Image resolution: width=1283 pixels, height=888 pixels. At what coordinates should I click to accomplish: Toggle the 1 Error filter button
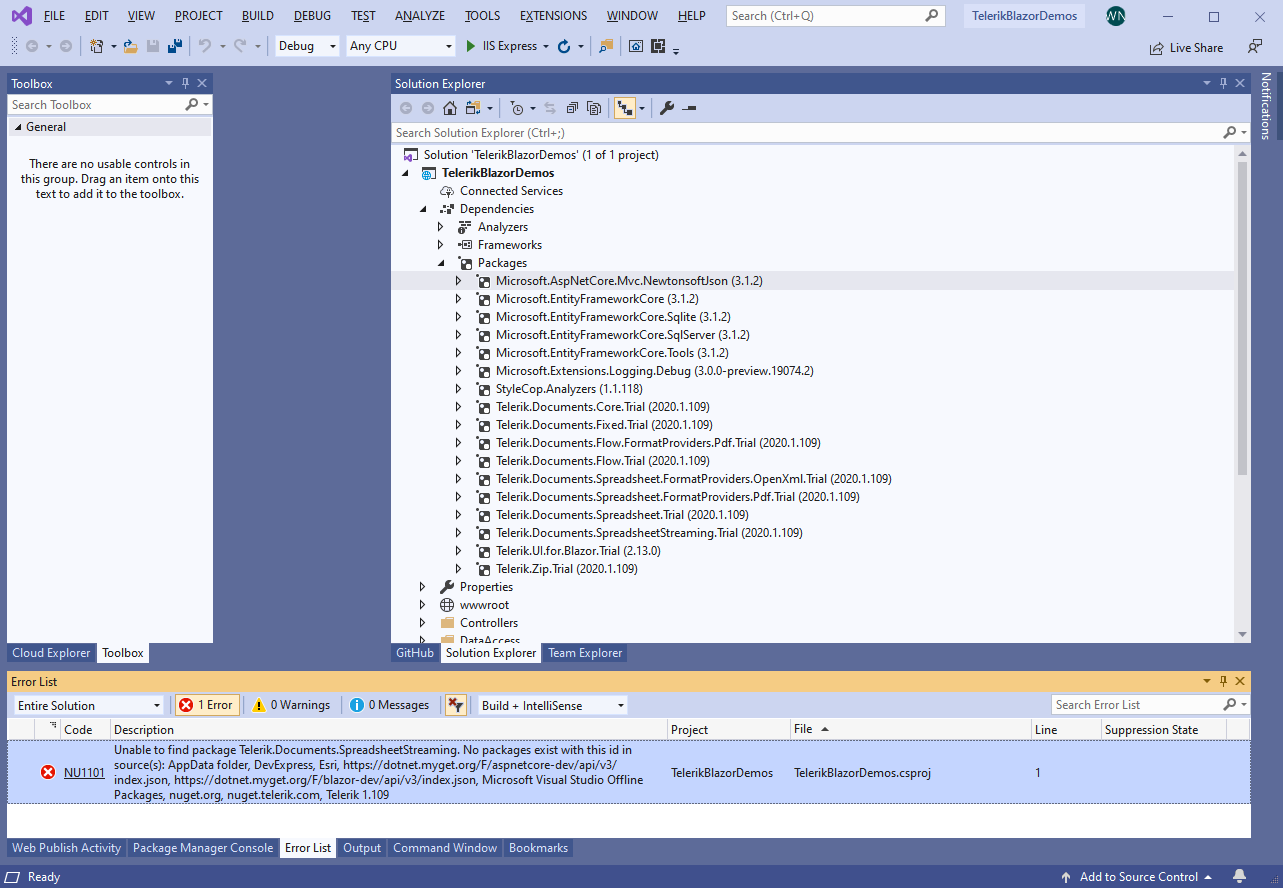click(x=205, y=705)
